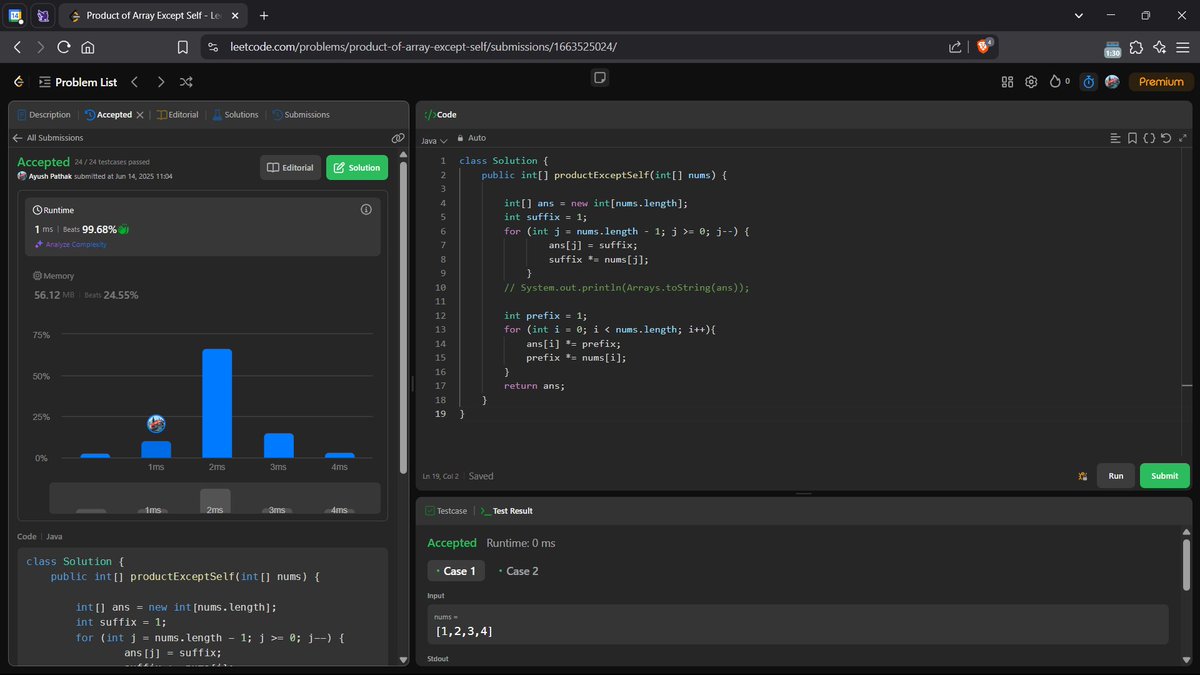Open the note icon in top center
This screenshot has height=675, width=1200.
[600, 78]
